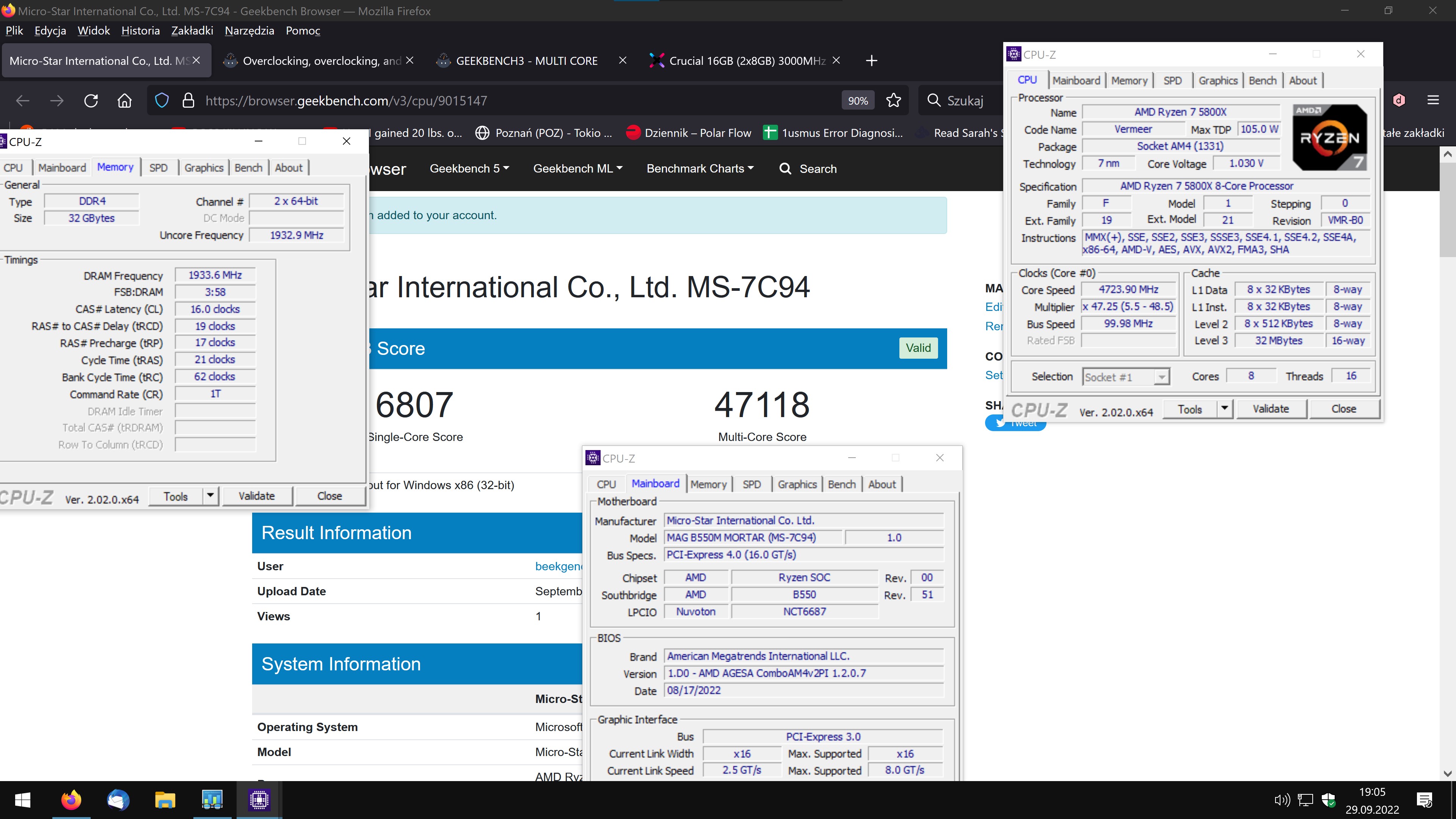Click the Dziennik – Polar Flow bookmark
This screenshot has height=819, width=1456.
click(689, 133)
